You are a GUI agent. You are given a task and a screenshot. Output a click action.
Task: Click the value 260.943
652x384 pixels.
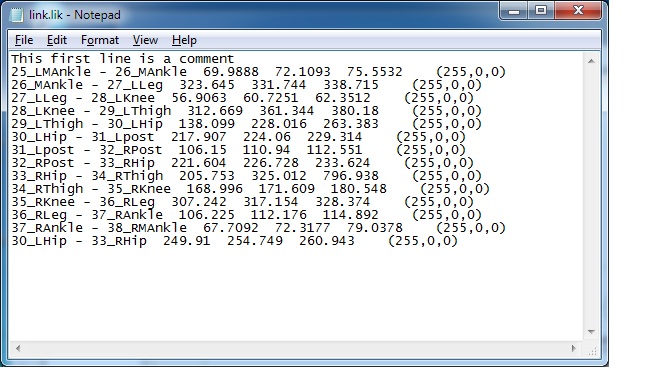327,240
